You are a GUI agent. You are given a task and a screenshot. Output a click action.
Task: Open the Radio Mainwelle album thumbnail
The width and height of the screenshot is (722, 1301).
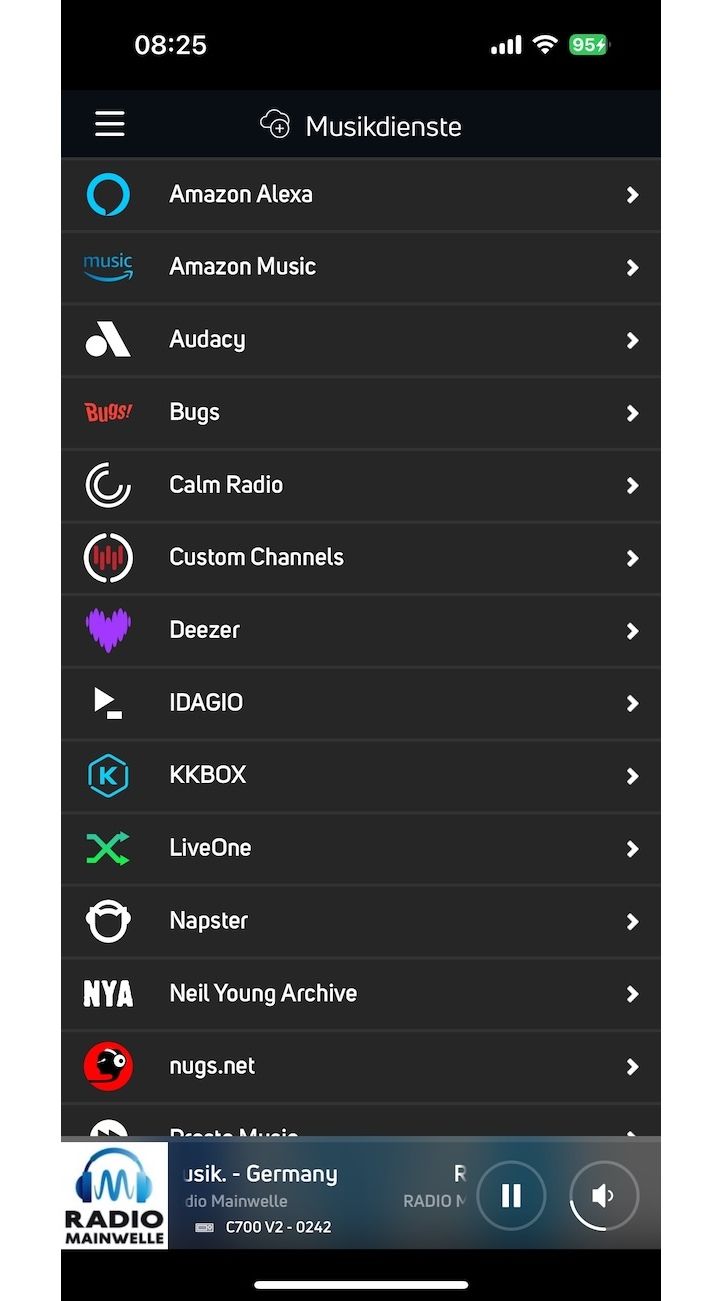click(x=114, y=1195)
